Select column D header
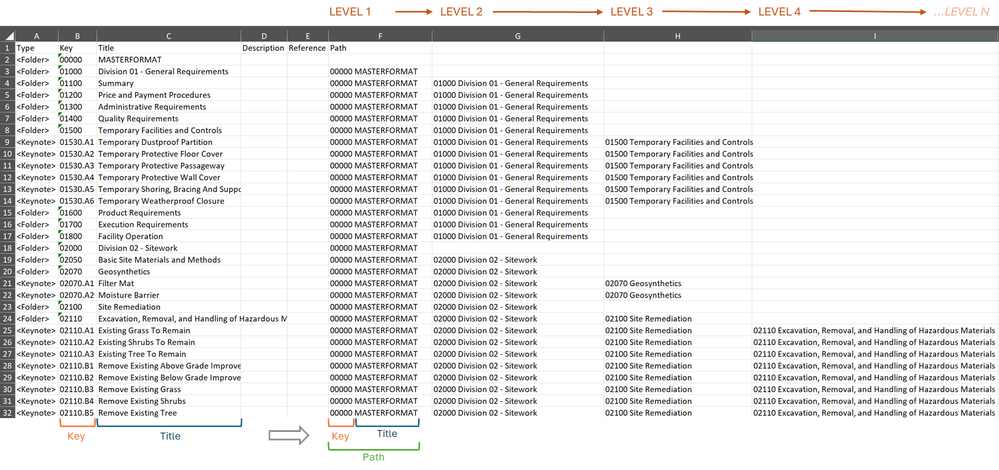This screenshot has height=470, width=999. [x=264, y=36]
